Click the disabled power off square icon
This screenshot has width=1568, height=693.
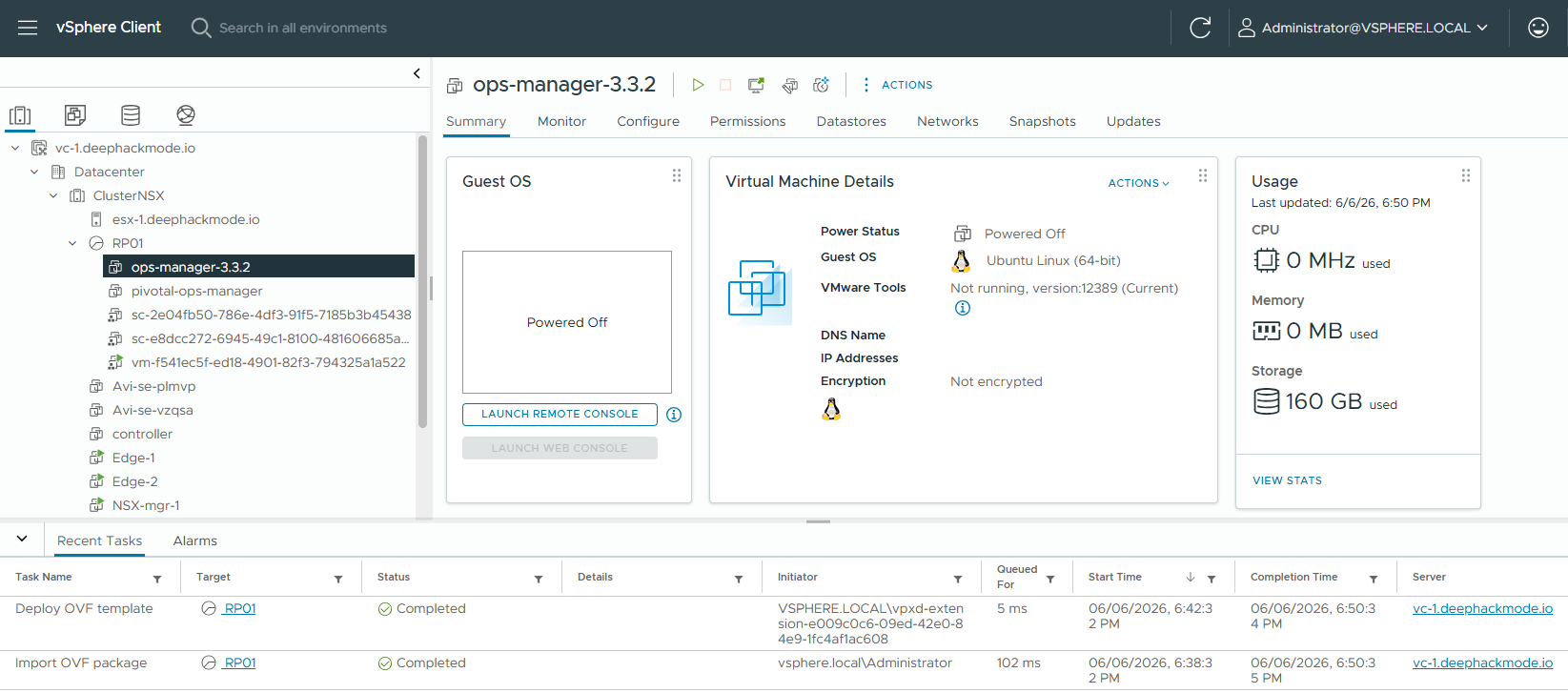click(x=725, y=85)
